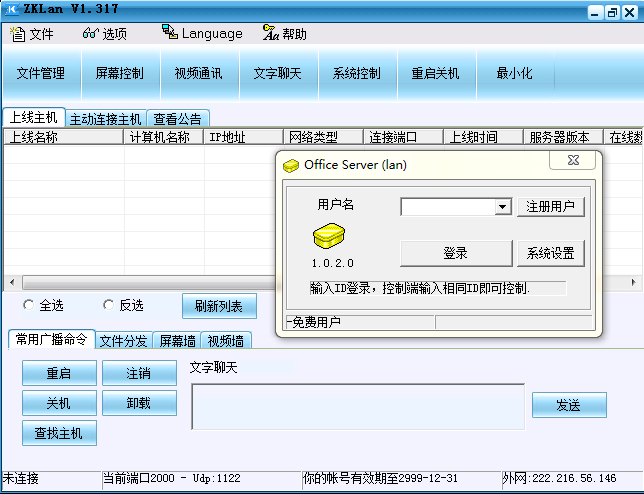Open the Language menu

(202, 33)
